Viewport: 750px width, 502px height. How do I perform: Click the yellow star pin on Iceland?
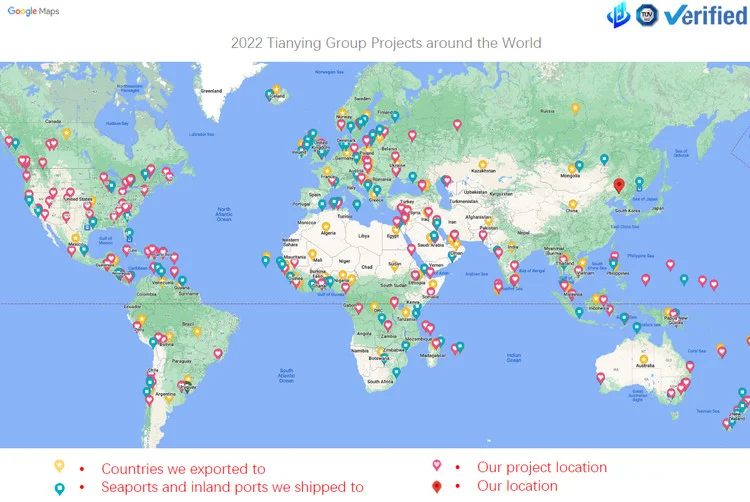click(x=276, y=89)
